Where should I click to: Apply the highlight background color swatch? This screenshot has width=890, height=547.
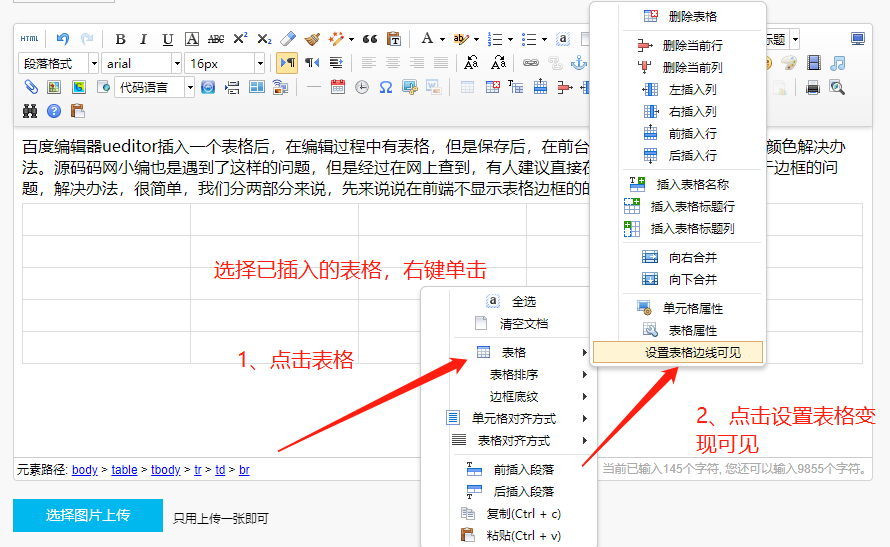pyautogui.click(x=461, y=39)
